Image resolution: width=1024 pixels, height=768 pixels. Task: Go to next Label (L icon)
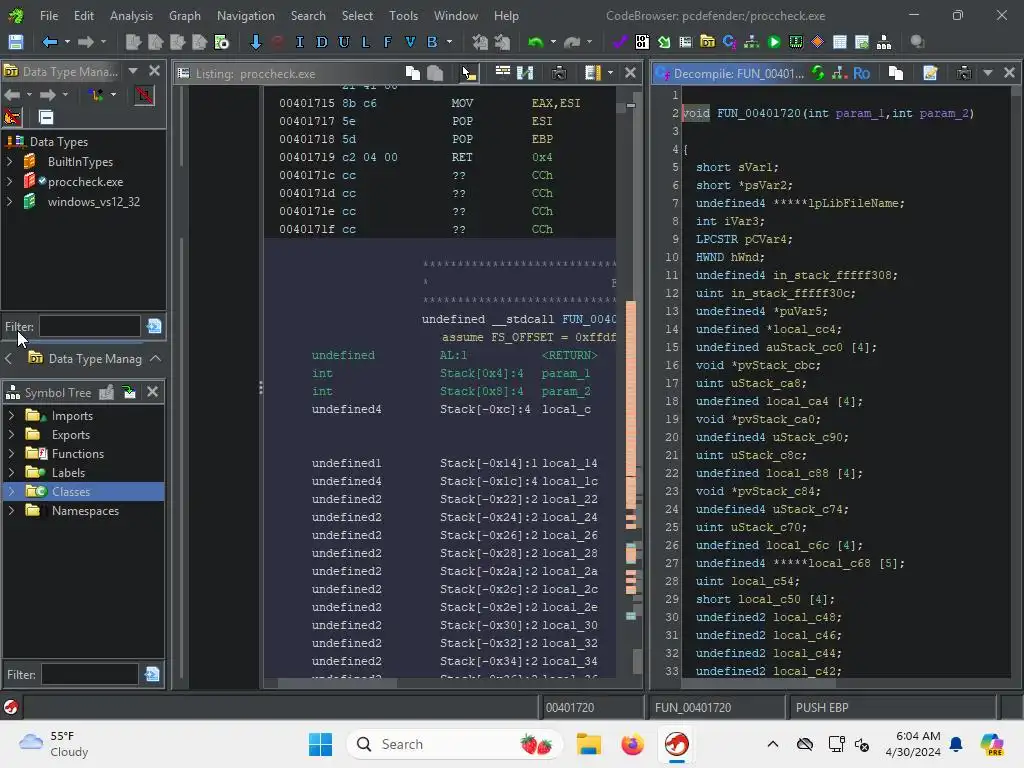(366, 42)
